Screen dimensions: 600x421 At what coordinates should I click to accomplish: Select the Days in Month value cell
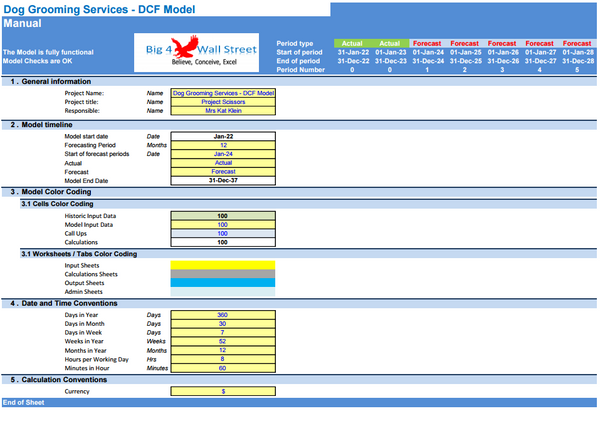click(x=223, y=324)
